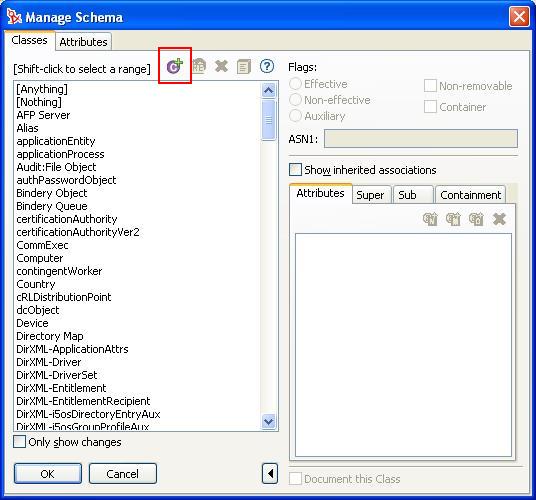
Task: Click the class list scroll up arrow
Action: pos(269,90)
